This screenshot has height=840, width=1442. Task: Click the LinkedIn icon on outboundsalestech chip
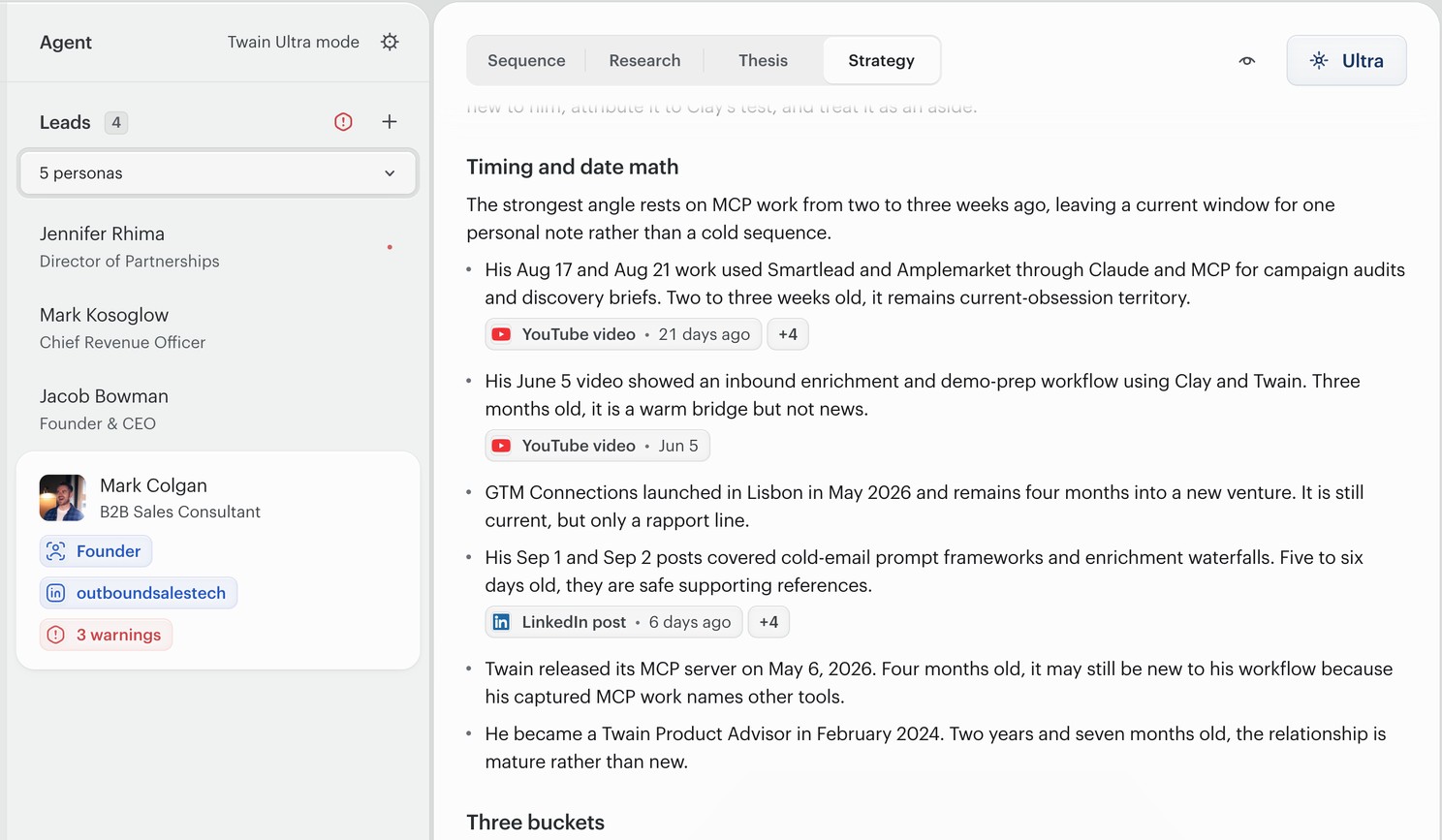56,593
